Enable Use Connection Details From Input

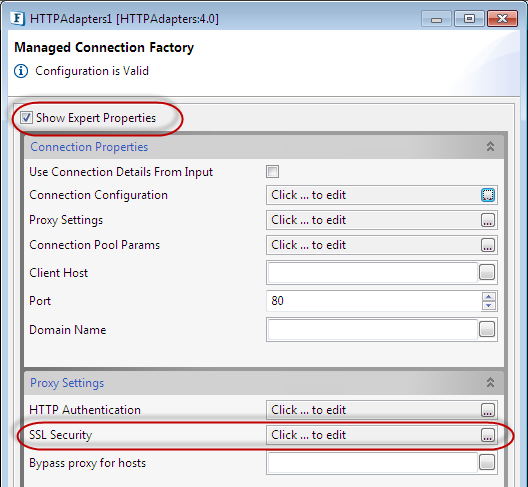(272, 171)
